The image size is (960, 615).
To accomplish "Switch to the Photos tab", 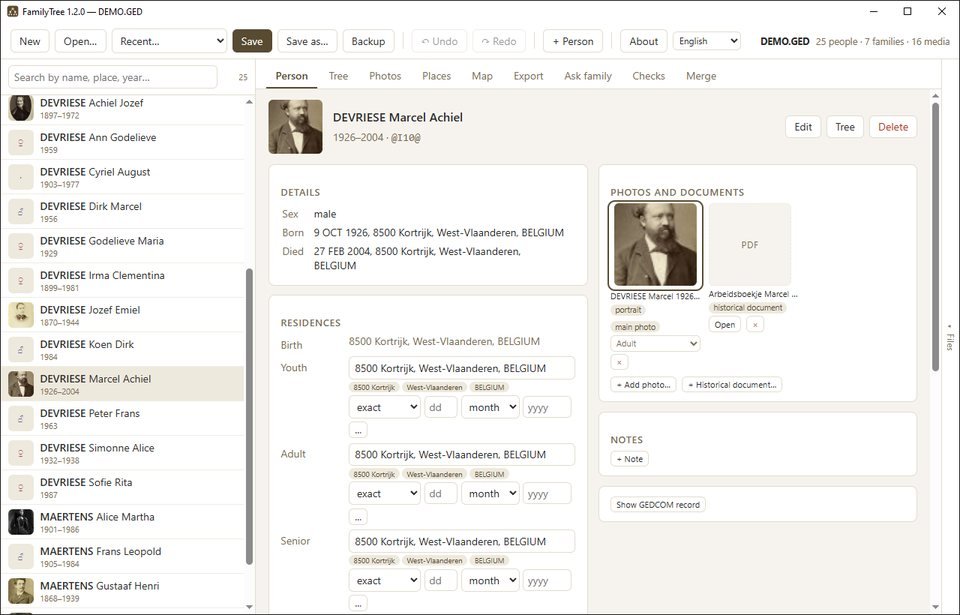I will [x=385, y=76].
